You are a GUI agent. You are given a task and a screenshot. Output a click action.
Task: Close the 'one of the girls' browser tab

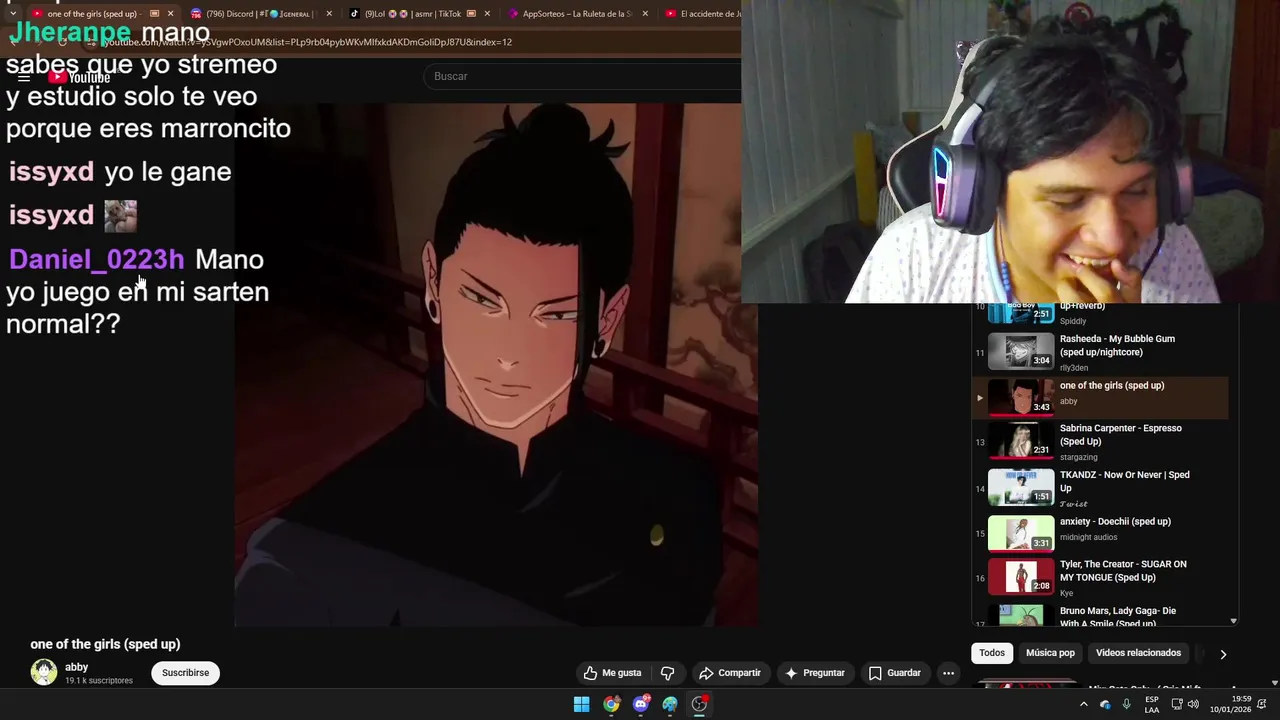[x=170, y=14]
